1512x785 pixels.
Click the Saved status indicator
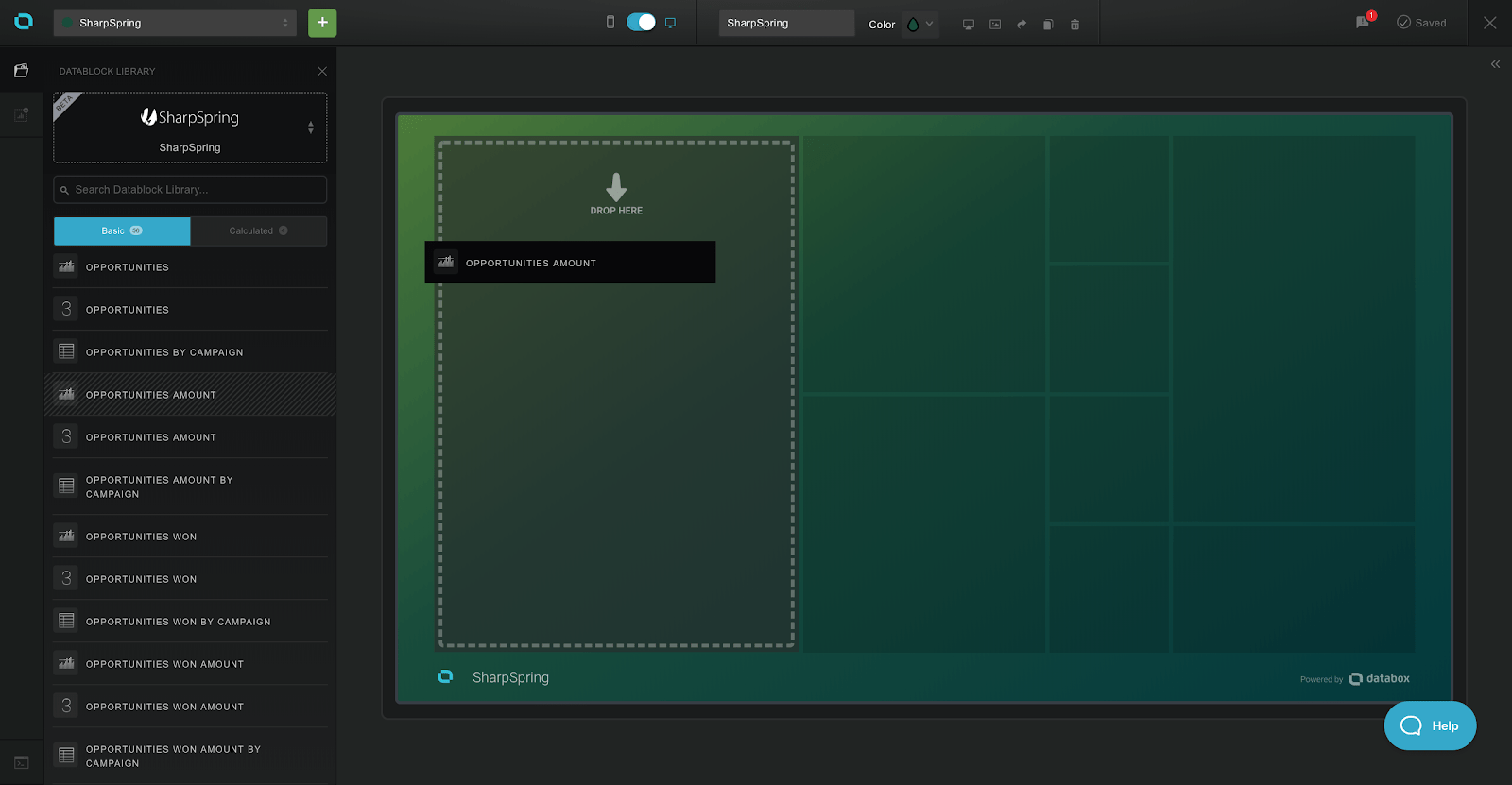tap(1421, 23)
